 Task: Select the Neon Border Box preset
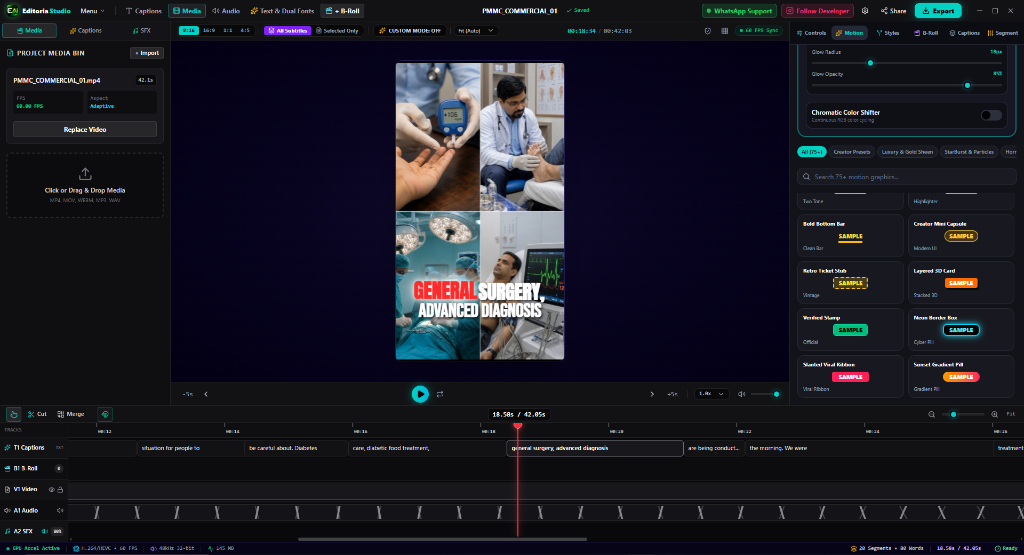tap(961, 330)
